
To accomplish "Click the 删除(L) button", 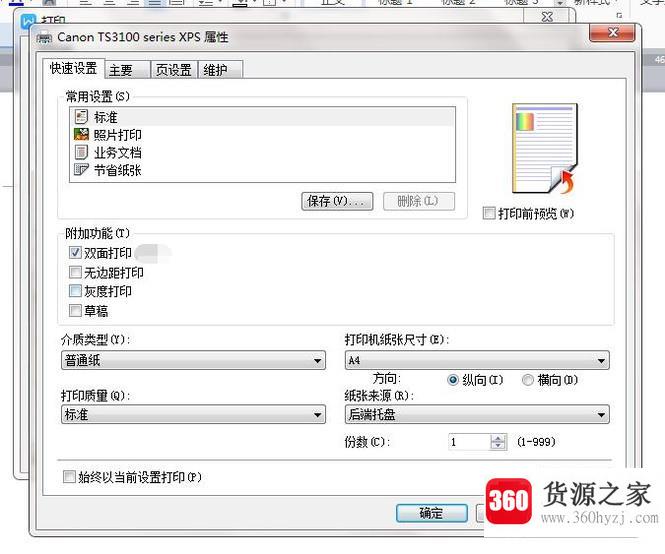I will 419,201.
